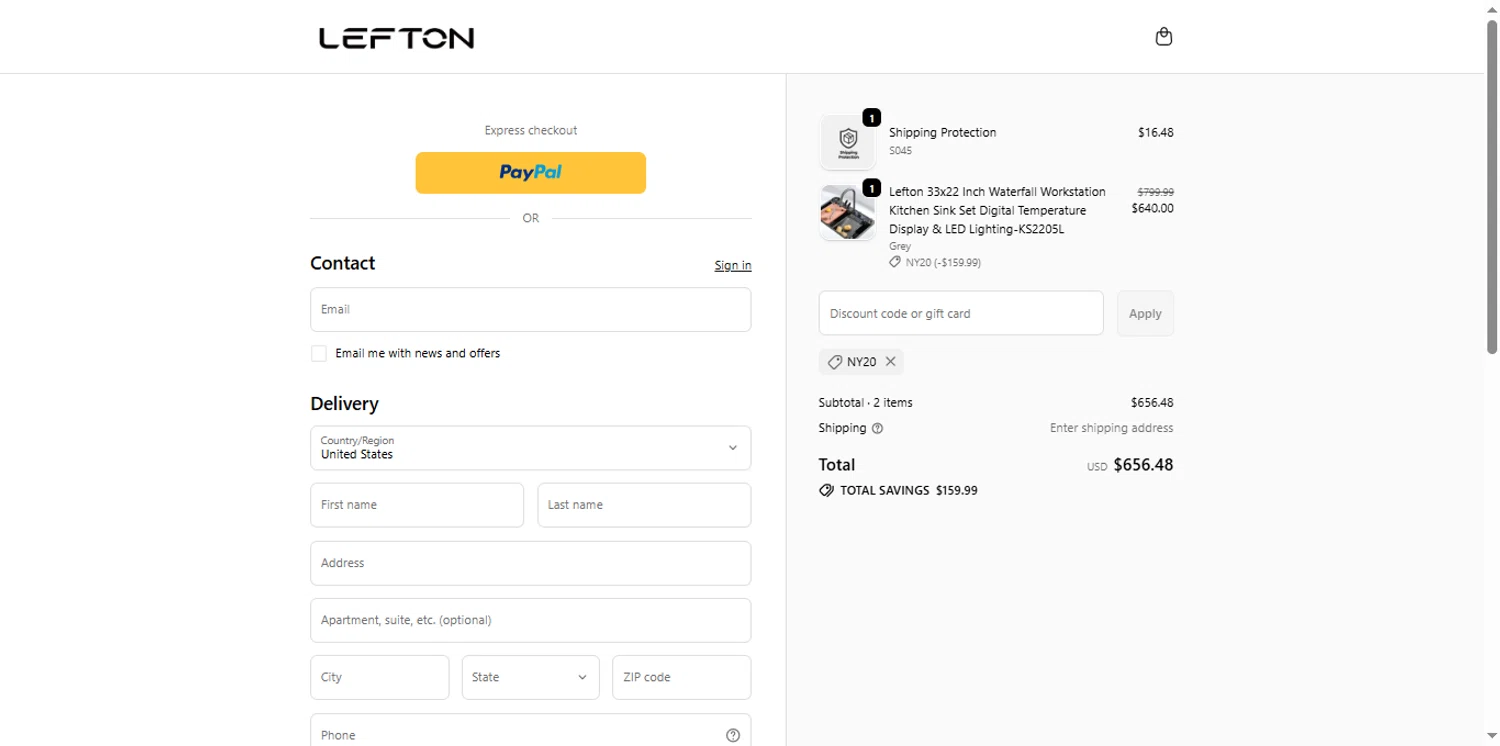This screenshot has width=1500, height=746.
Task: Check Email me with news and offers
Action: [319, 353]
